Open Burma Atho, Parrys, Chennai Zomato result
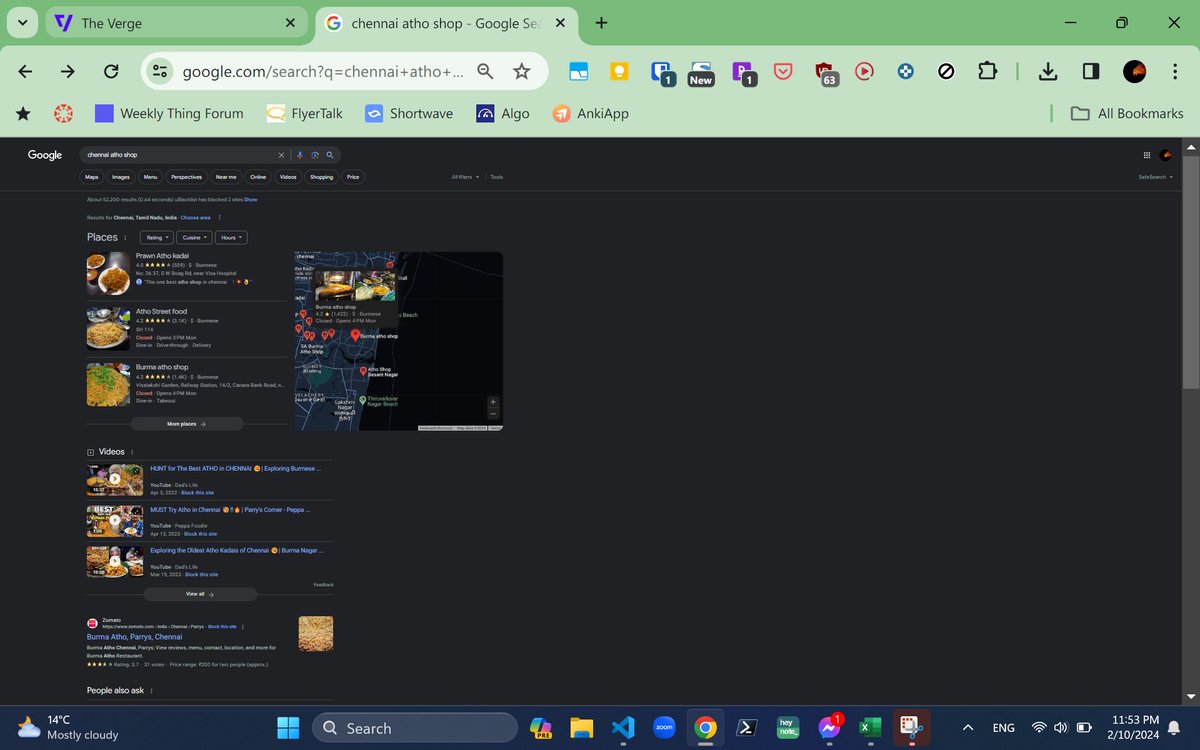1200x750 pixels. 134,637
